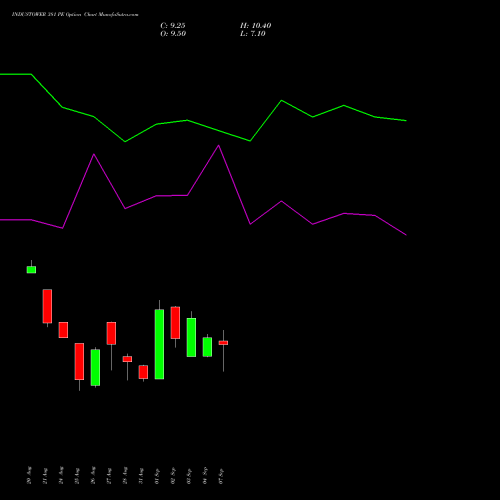Click the 28 Aug date axis label

(125, 475)
